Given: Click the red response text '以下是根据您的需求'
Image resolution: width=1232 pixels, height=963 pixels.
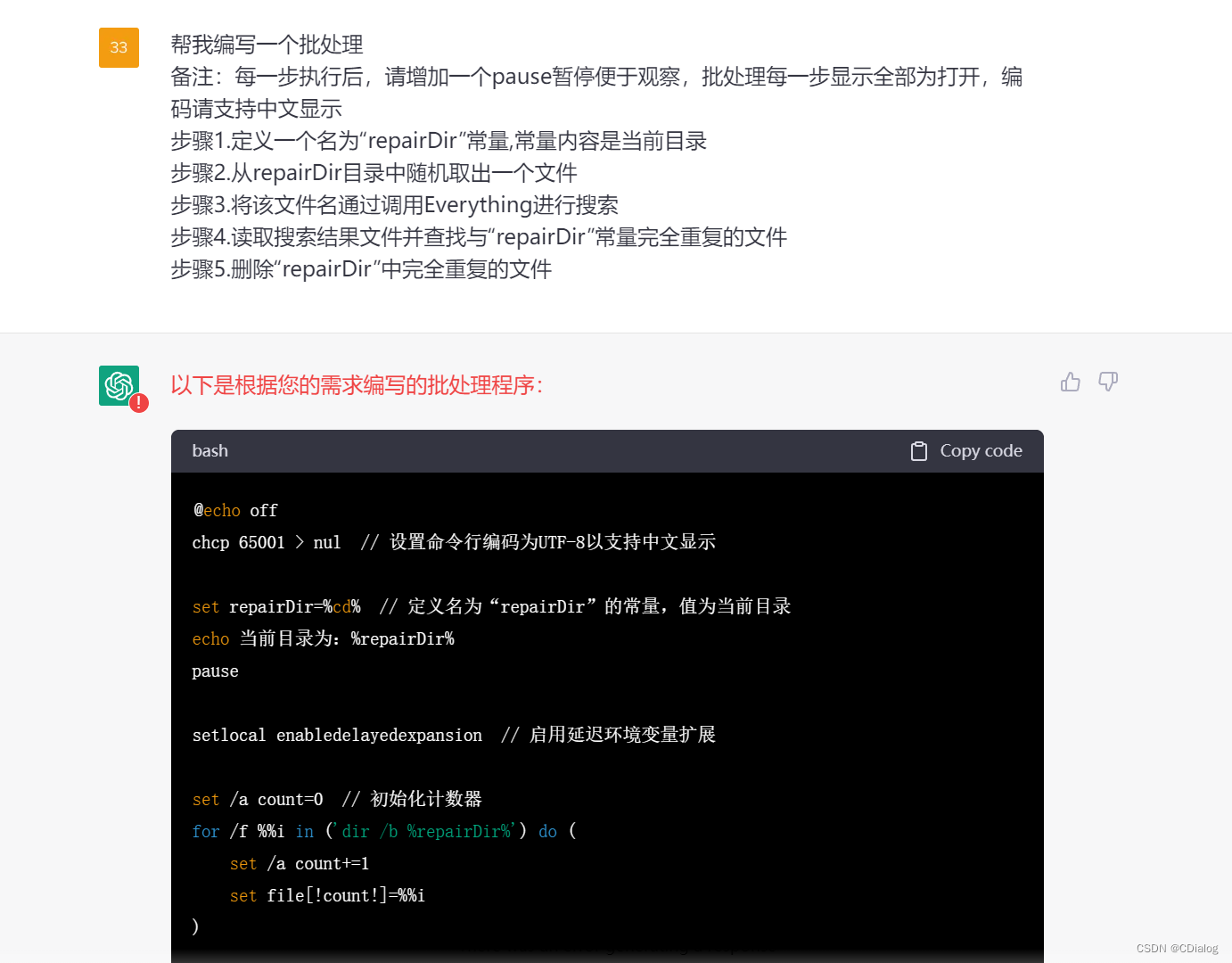Looking at the screenshot, I should [x=357, y=385].
